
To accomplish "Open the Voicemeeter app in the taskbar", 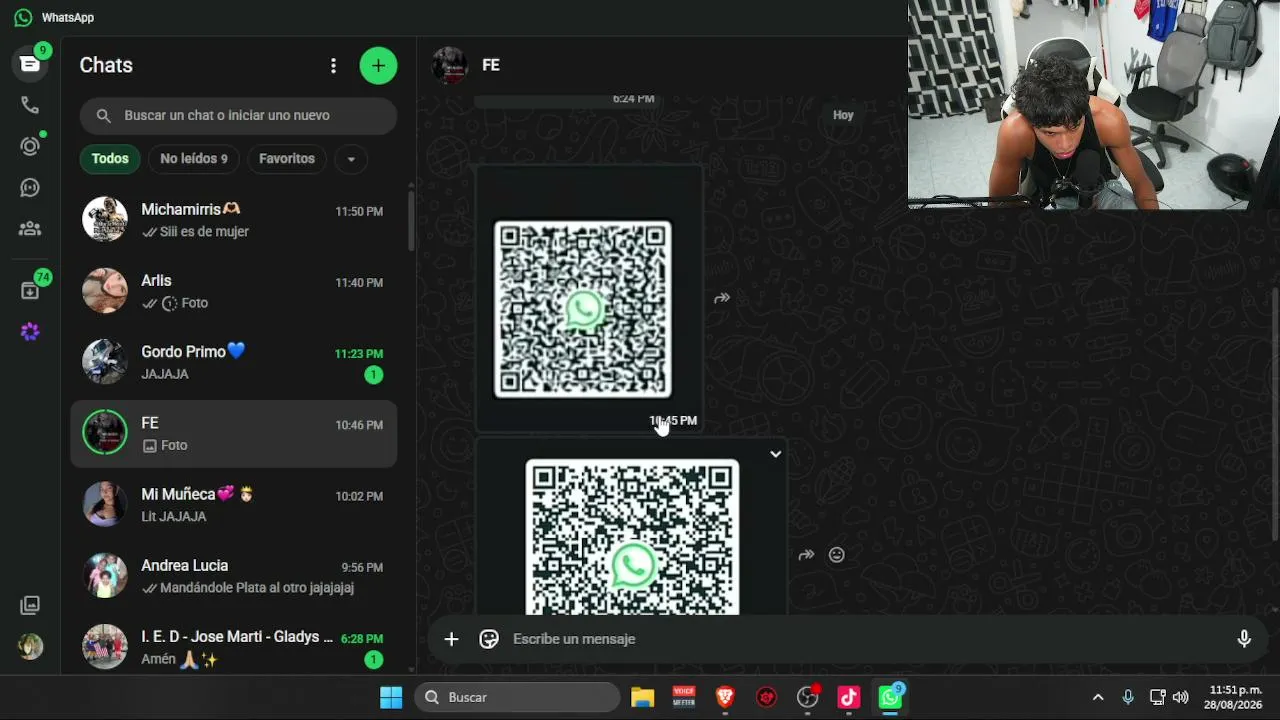I will [x=684, y=697].
